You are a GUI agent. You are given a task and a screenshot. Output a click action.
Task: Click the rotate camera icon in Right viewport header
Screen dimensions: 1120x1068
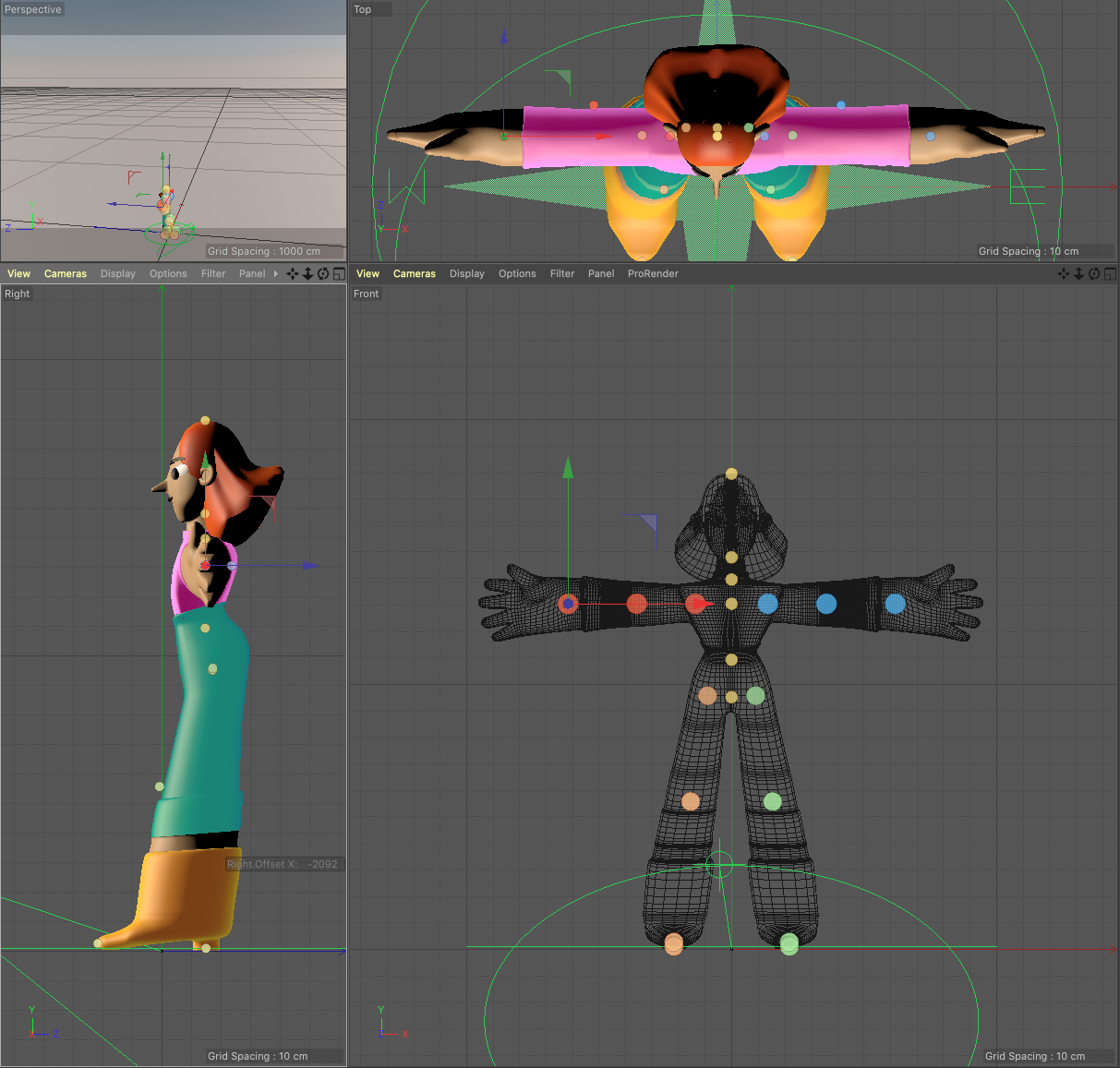[323, 273]
